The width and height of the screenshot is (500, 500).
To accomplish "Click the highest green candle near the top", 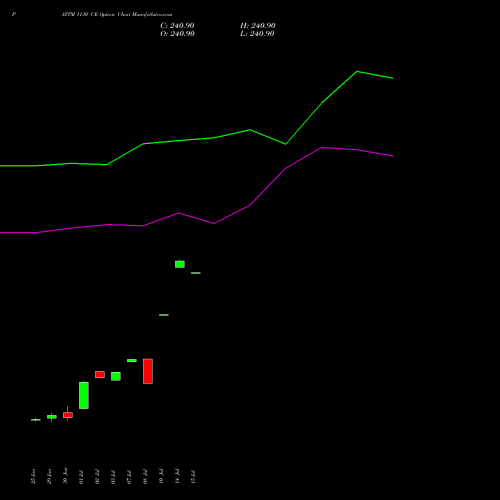I will pos(180,264).
